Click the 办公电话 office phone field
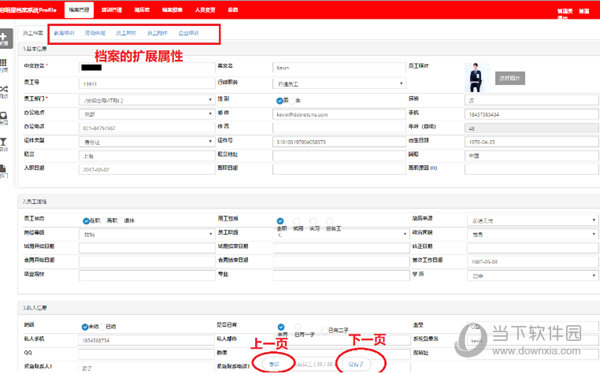 [x=147, y=128]
